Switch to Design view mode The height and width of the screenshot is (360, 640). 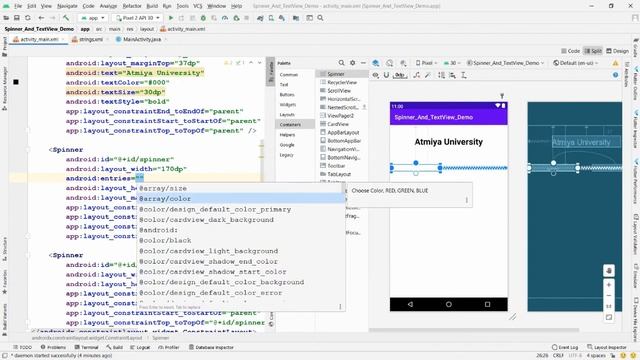(x=617, y=51)
